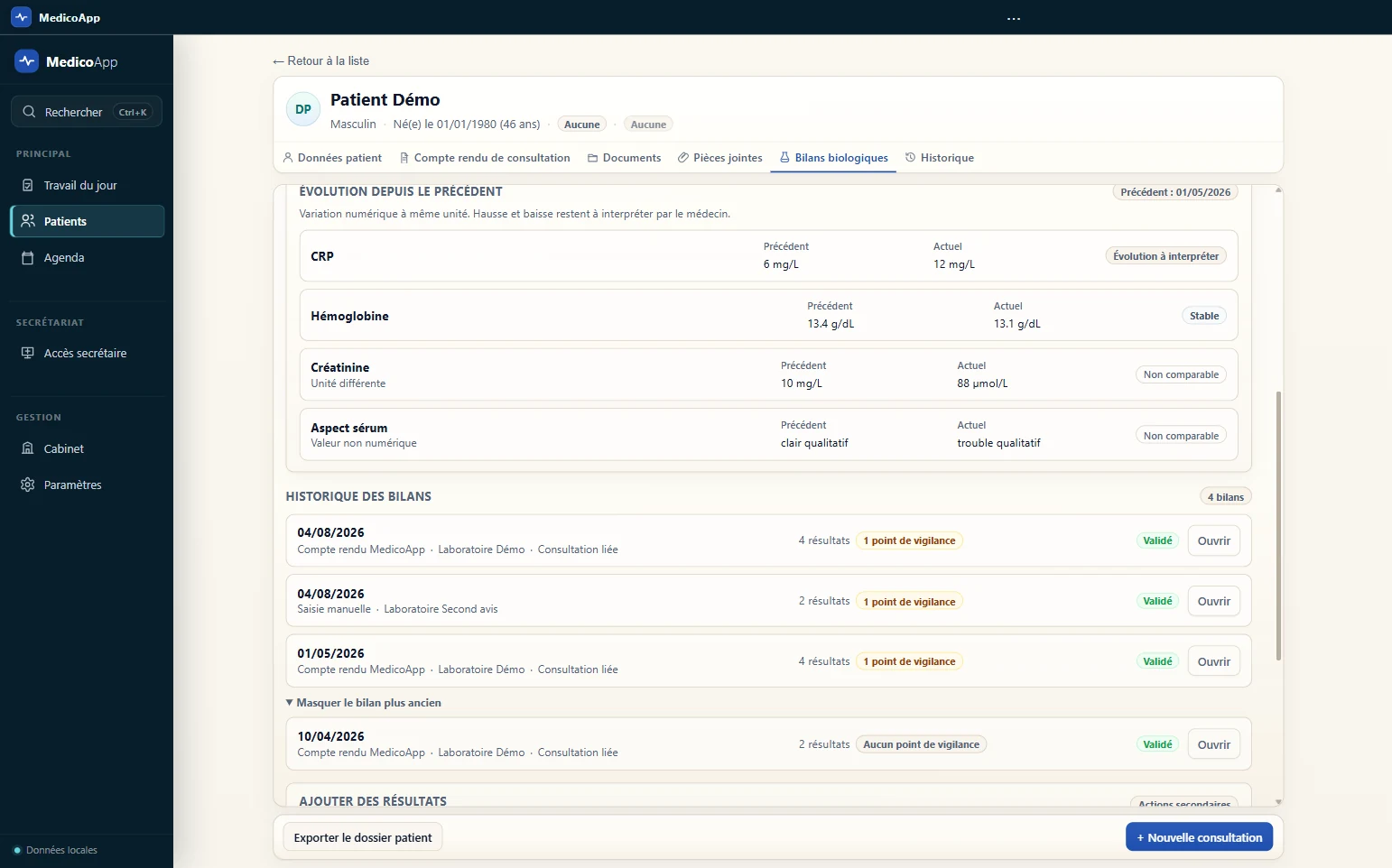The height and width of the screenshot is (868, 1392).
Task: Click the search magnifier icon
Action: 29,112
